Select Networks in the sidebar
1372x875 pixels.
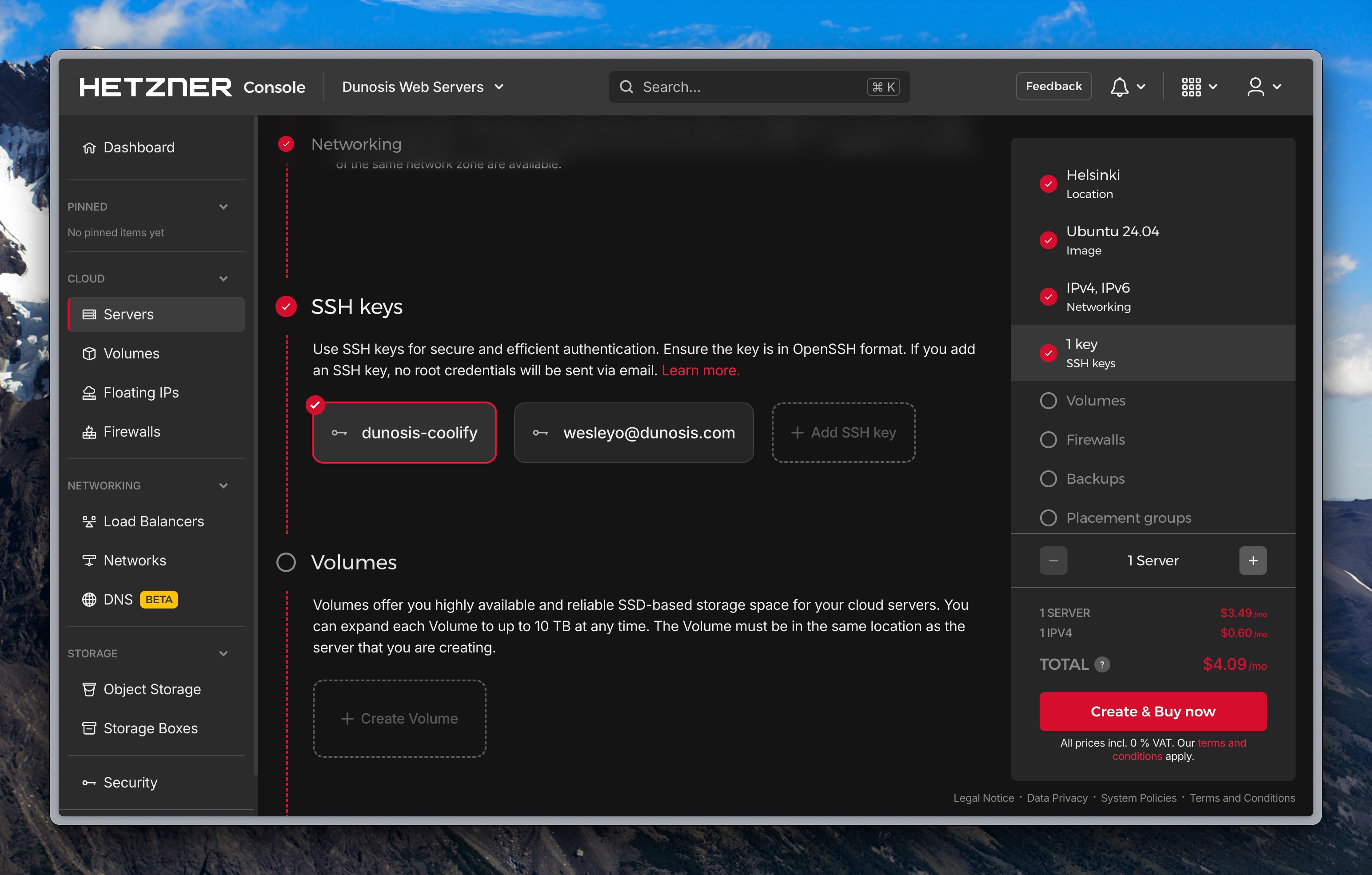135,560
